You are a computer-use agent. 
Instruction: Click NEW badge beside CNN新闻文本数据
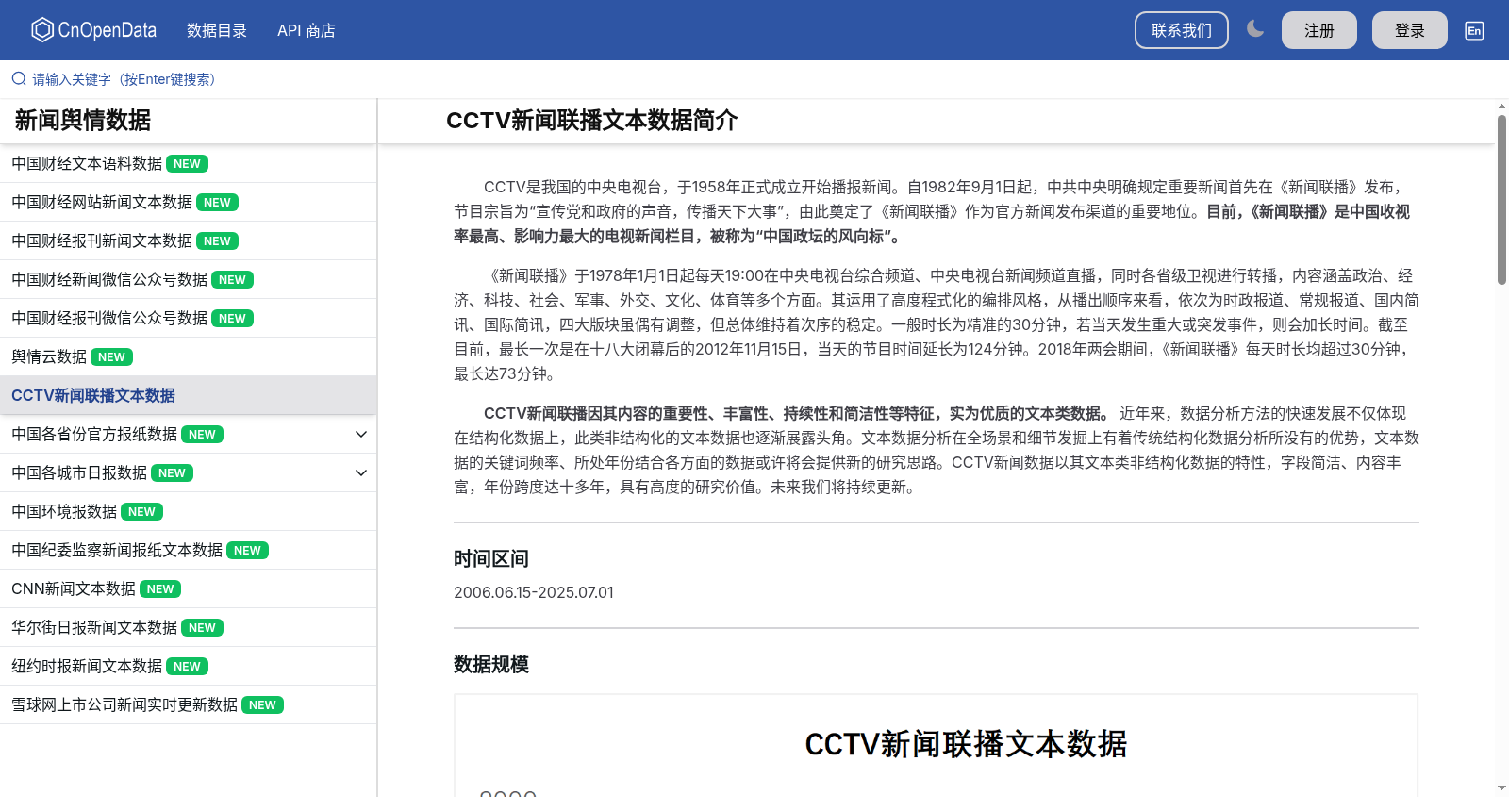point(160,589)
